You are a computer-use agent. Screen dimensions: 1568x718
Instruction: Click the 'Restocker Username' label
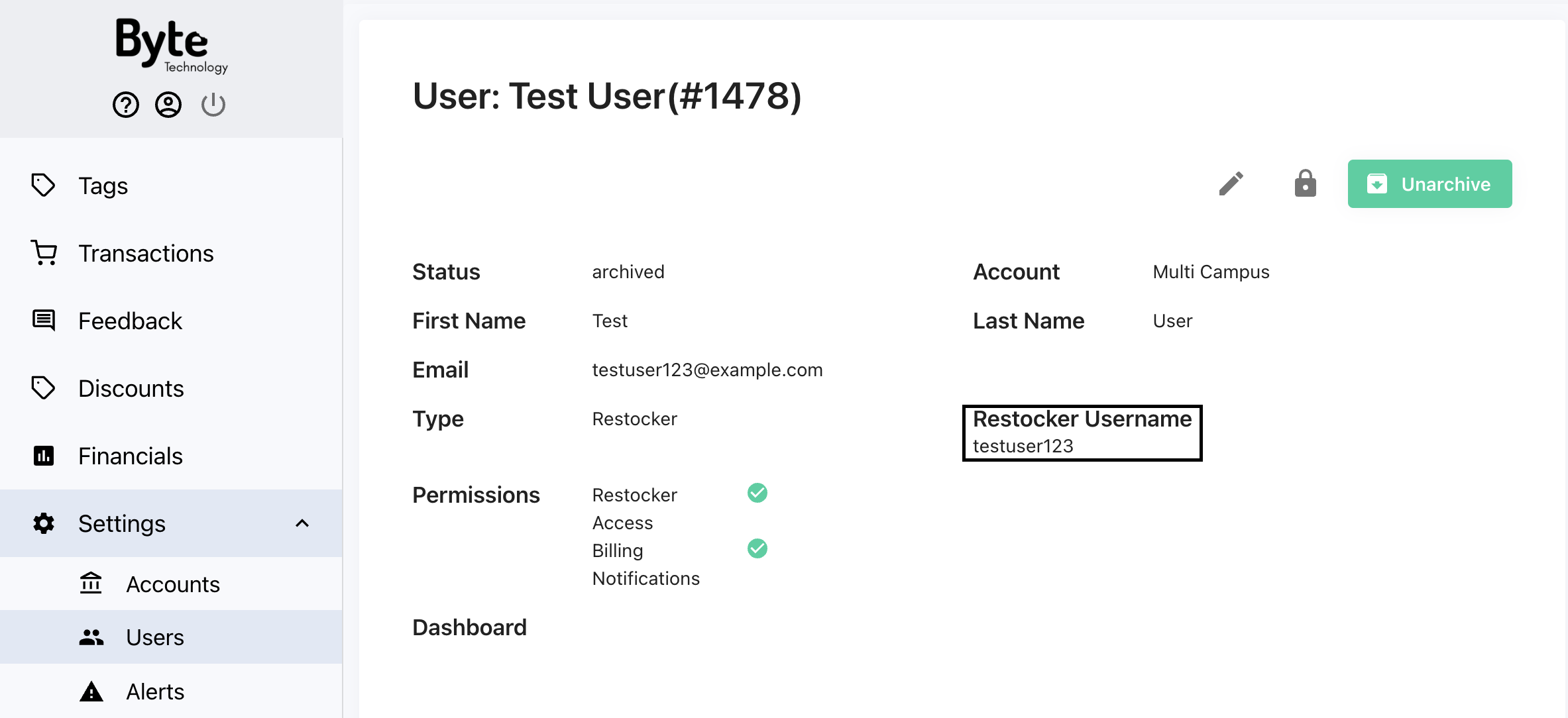click(x=1082, y=419)
